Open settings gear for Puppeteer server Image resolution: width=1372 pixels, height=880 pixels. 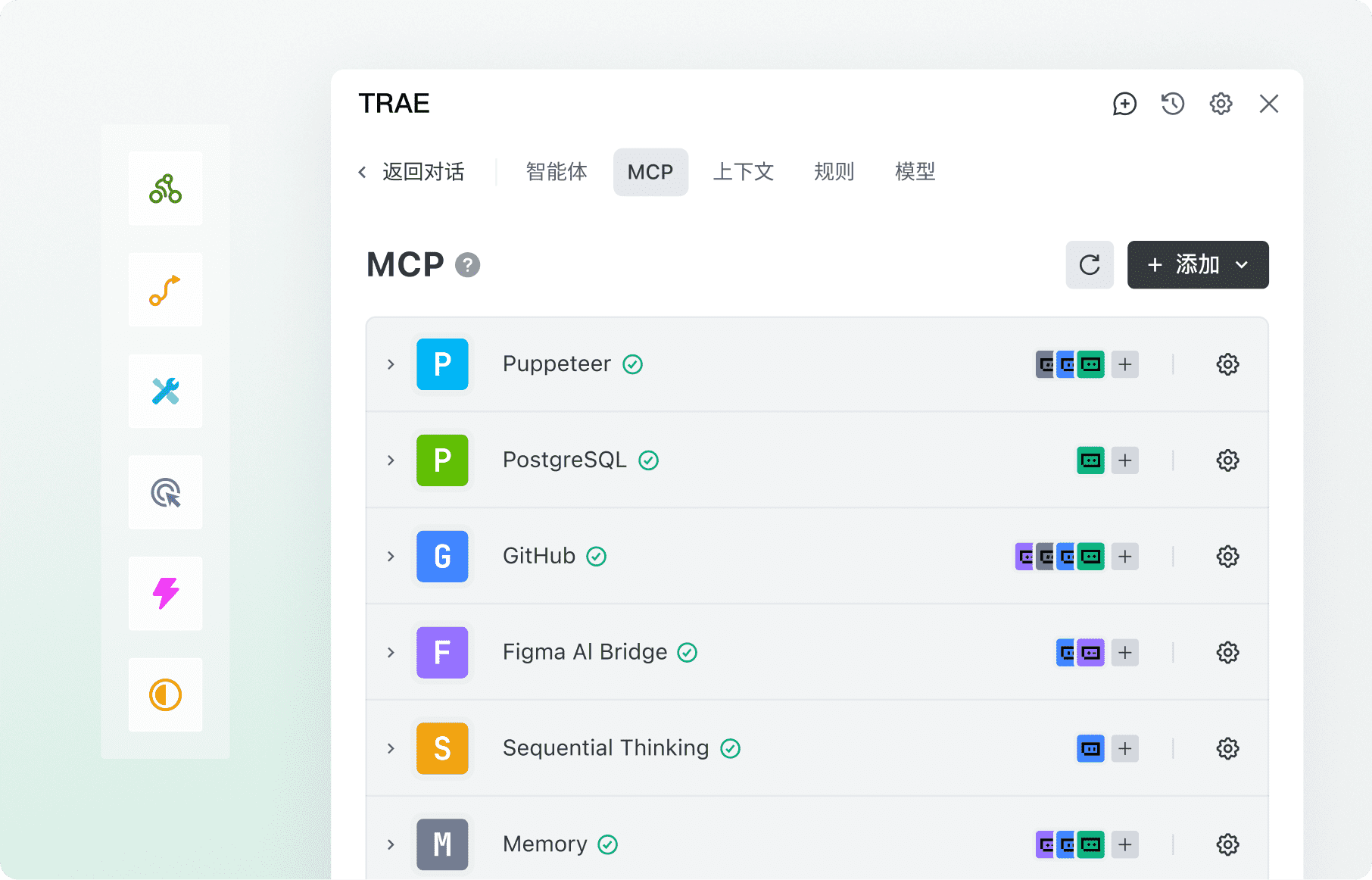1227,364
